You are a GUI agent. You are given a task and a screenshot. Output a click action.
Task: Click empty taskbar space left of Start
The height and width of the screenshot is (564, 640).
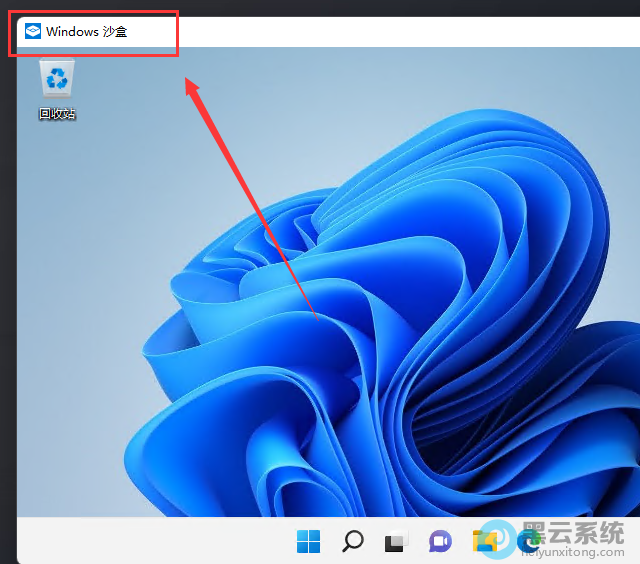[150, 542]
